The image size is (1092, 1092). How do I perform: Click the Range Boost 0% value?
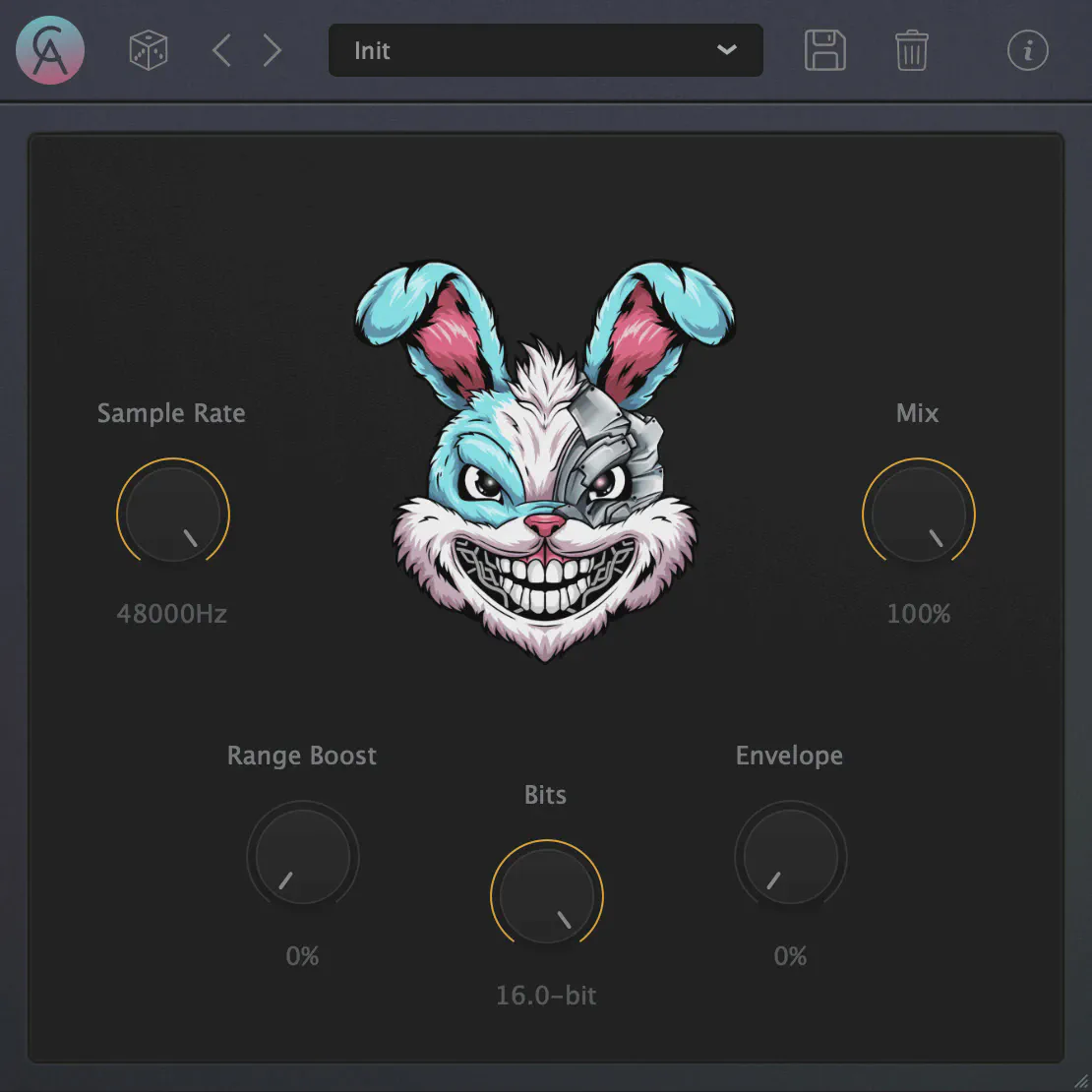click(302, 956)
